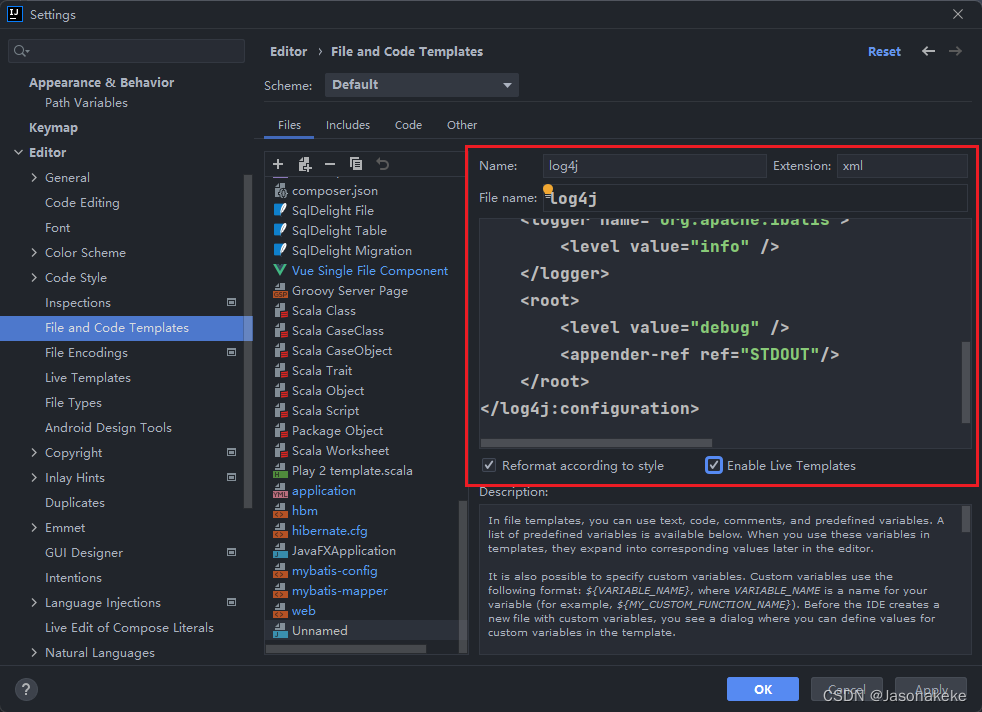Click the Reset link
Image resolution: width=982 pixels, height=712 pixels.
(884, 51)
